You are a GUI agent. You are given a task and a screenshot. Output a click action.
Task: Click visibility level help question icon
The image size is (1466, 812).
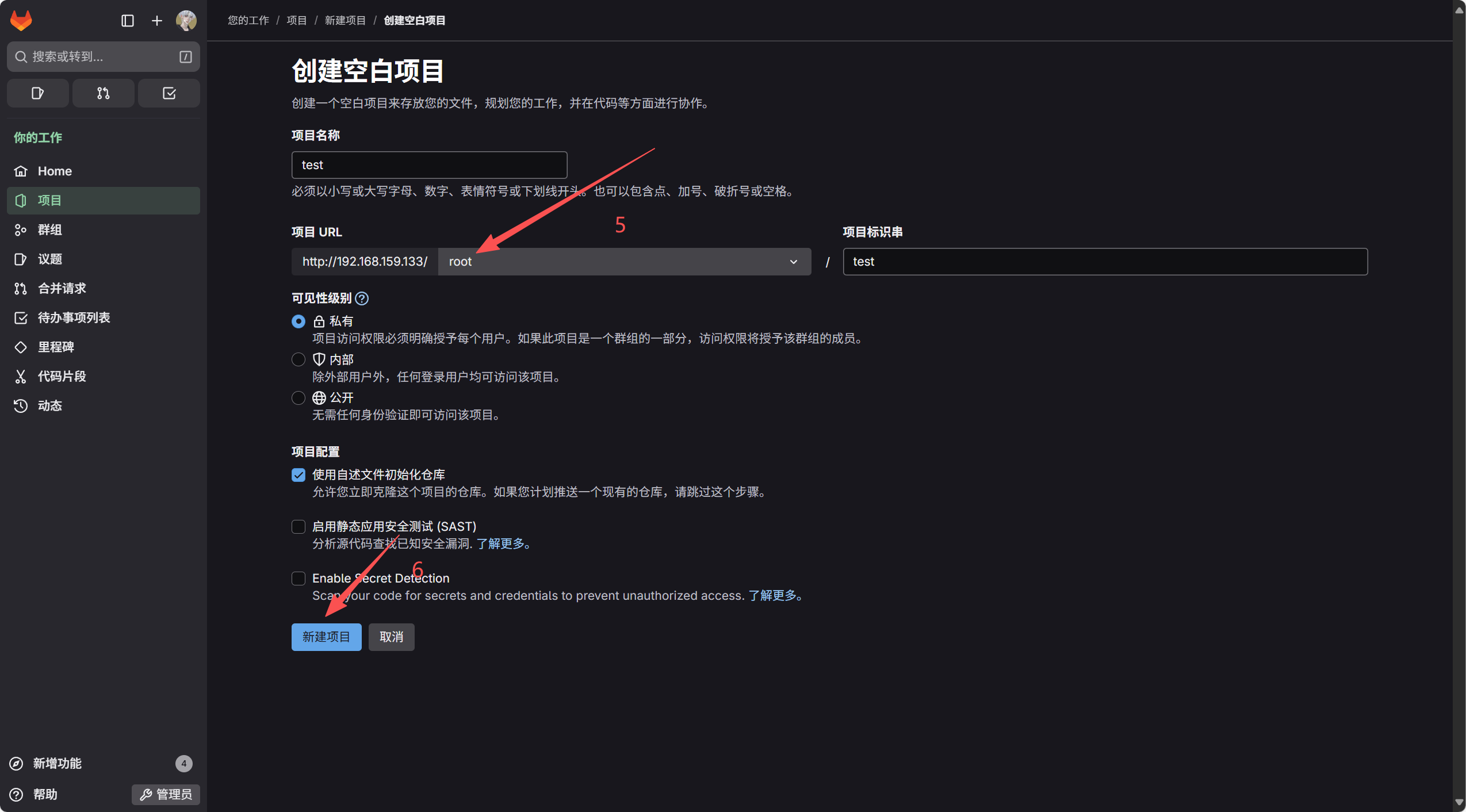[x=362, y=298]
